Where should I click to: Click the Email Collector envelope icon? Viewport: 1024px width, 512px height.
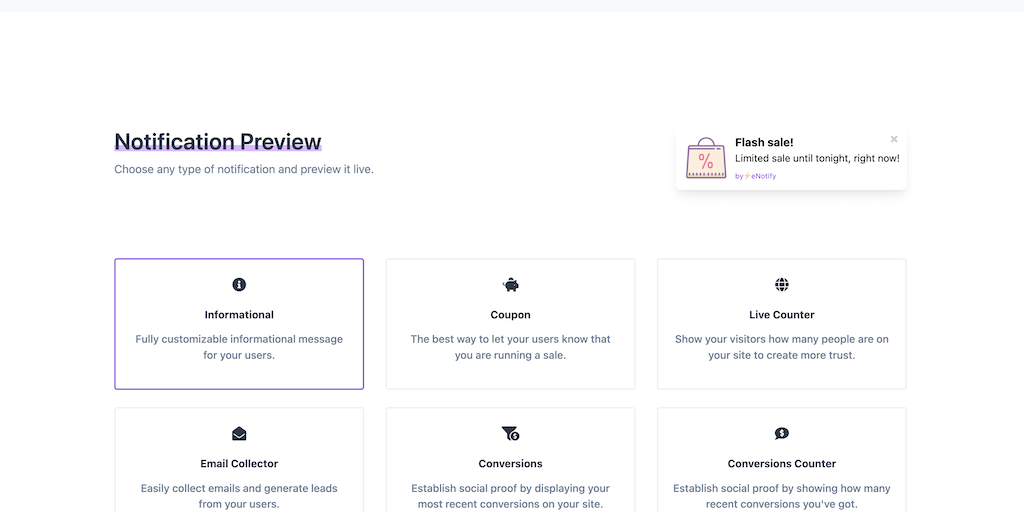pos(239,434)
